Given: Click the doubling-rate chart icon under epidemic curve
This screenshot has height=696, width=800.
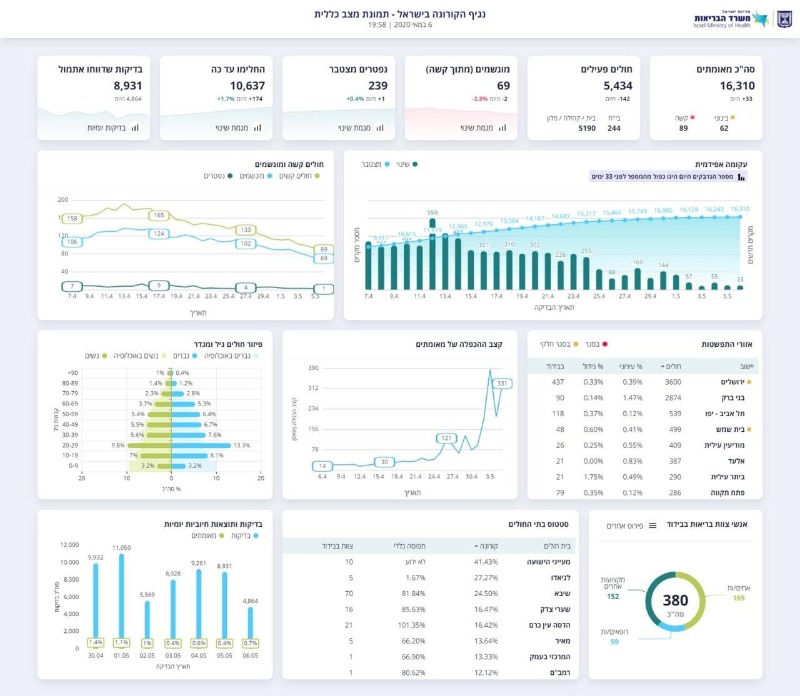Looking at the screenshot, I should tap(741, 177).
